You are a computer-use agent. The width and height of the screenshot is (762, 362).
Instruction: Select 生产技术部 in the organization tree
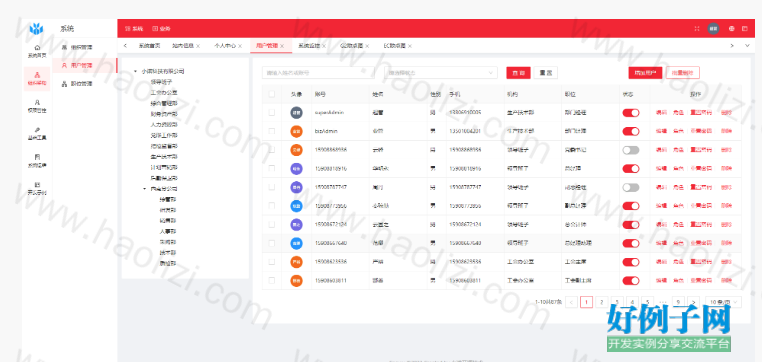tap(164, 156)
